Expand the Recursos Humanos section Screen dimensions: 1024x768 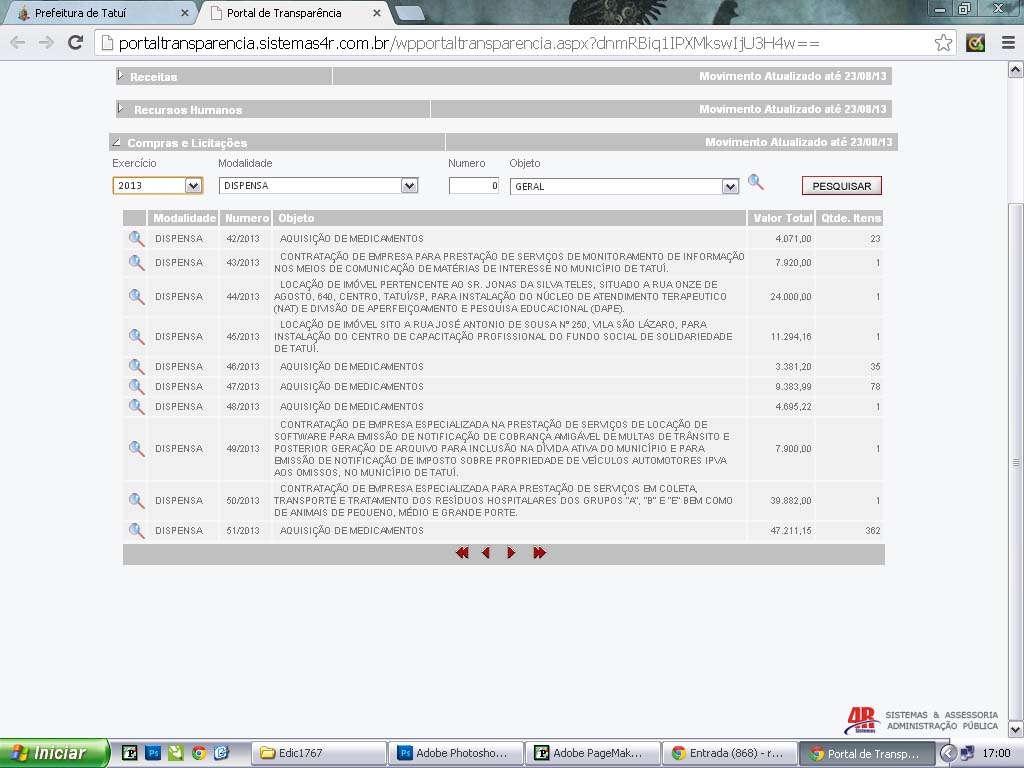[x=121, y=109]
